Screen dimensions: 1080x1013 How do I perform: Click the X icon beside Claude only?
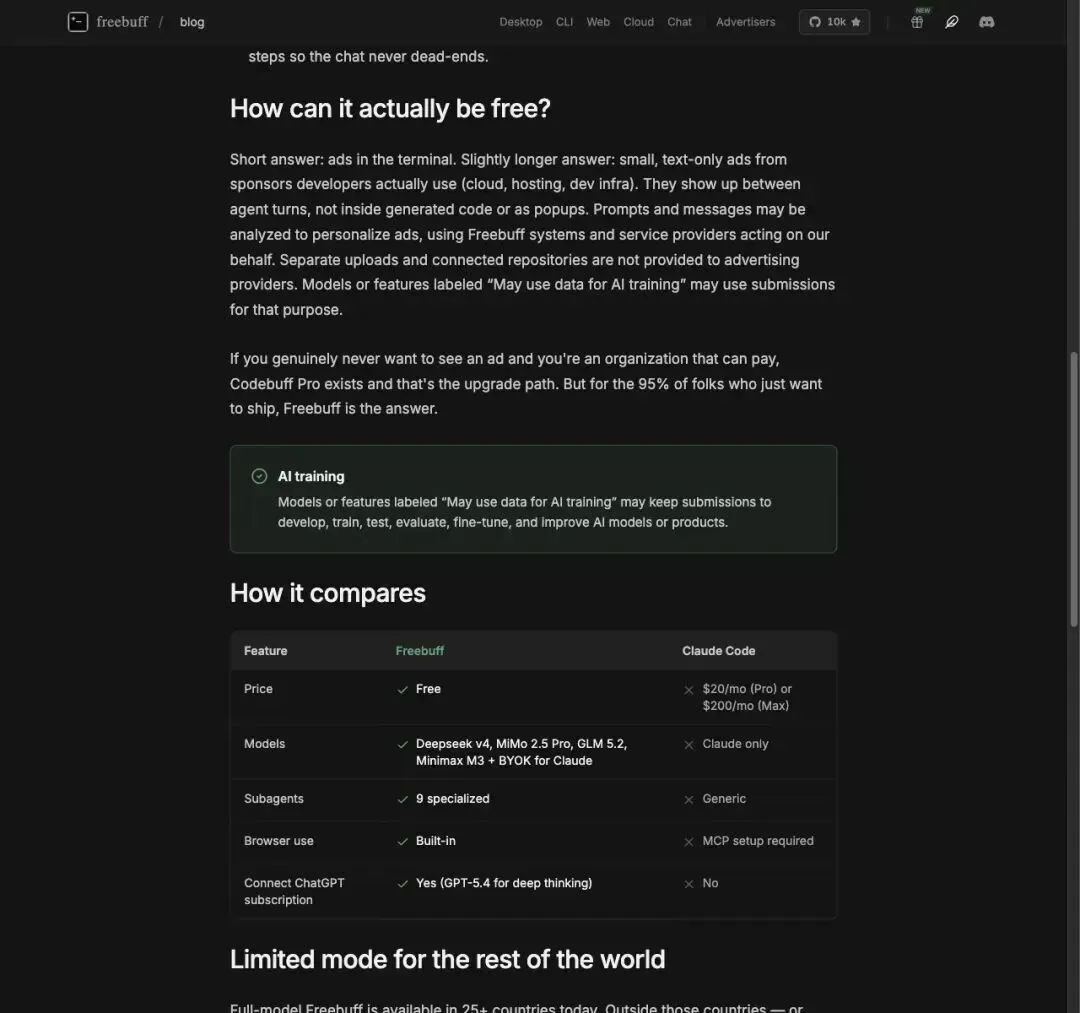(689, 744)
